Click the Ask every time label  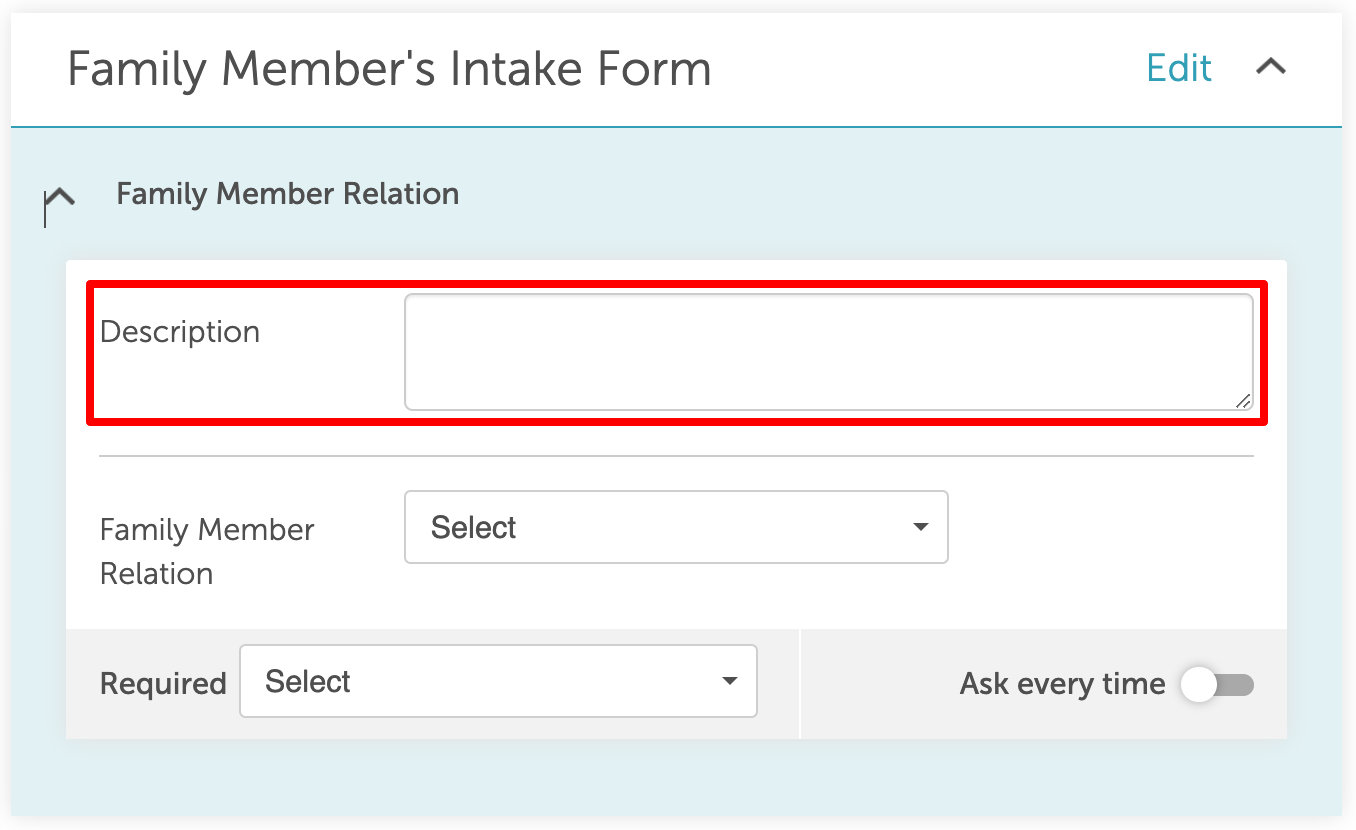(1062, 684)
